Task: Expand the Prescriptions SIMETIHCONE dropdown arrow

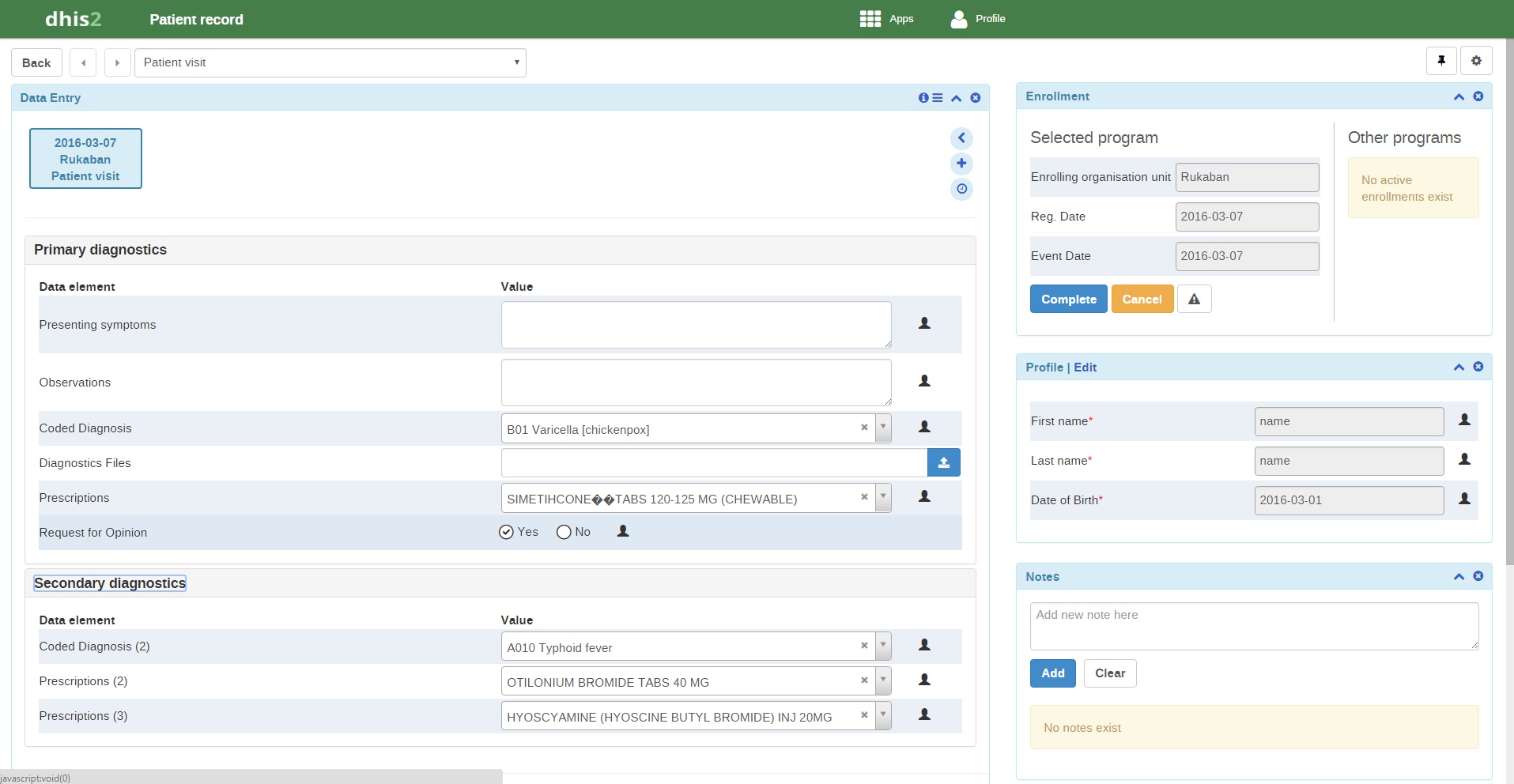Action: click(883, 498)
